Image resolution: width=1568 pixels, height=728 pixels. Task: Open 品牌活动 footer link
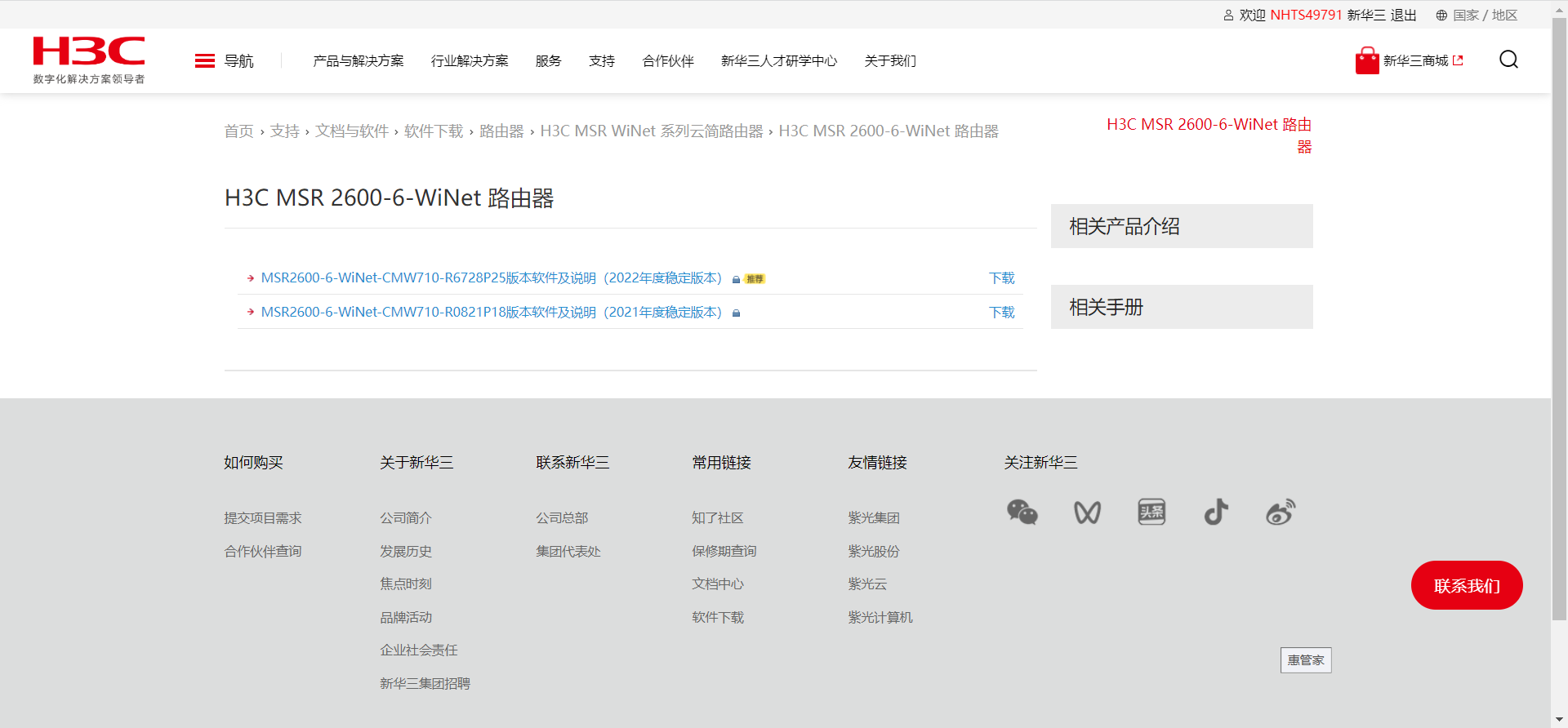(406, 618)
